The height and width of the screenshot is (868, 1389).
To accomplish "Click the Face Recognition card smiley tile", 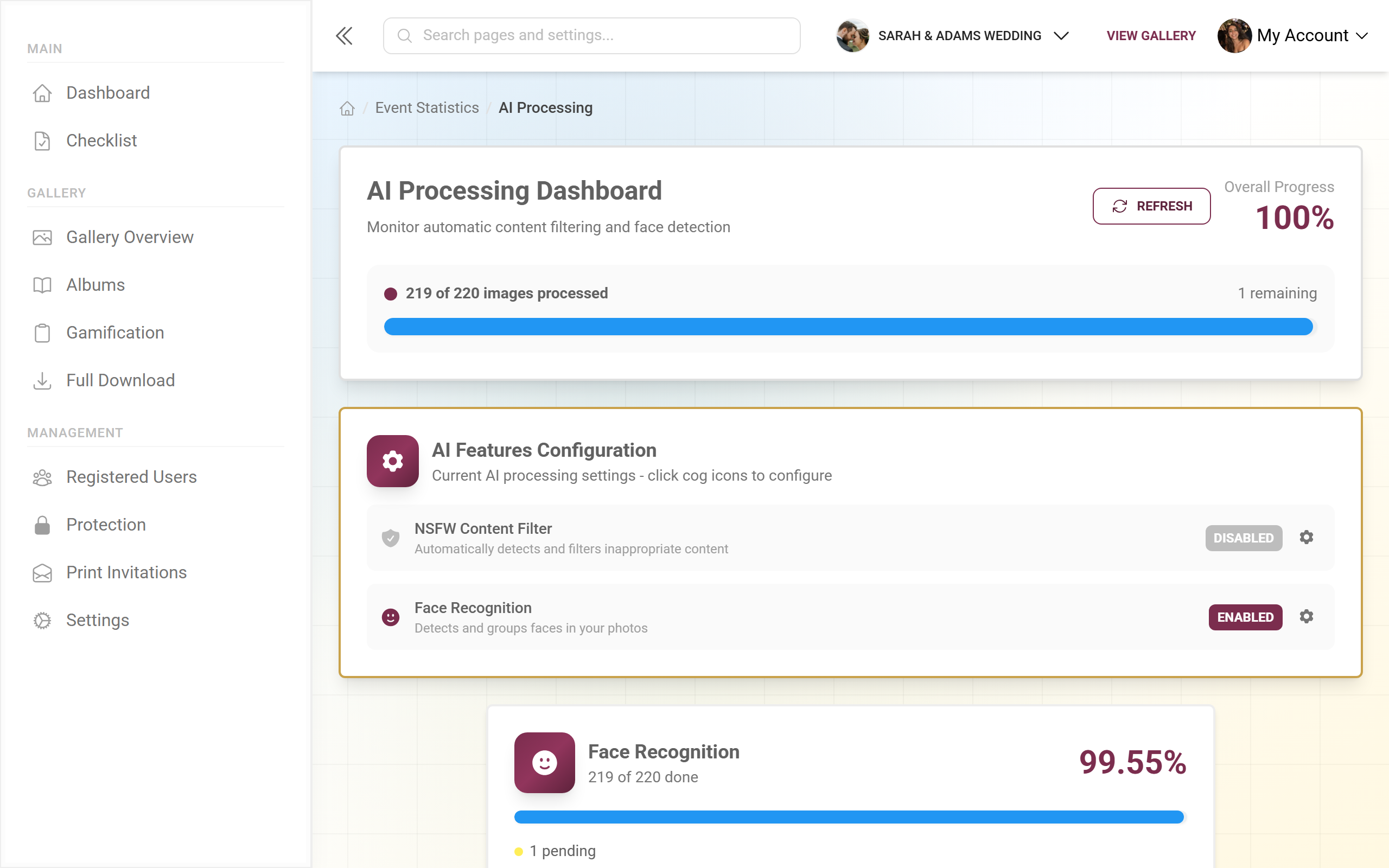I will click(x=544, y=762).
